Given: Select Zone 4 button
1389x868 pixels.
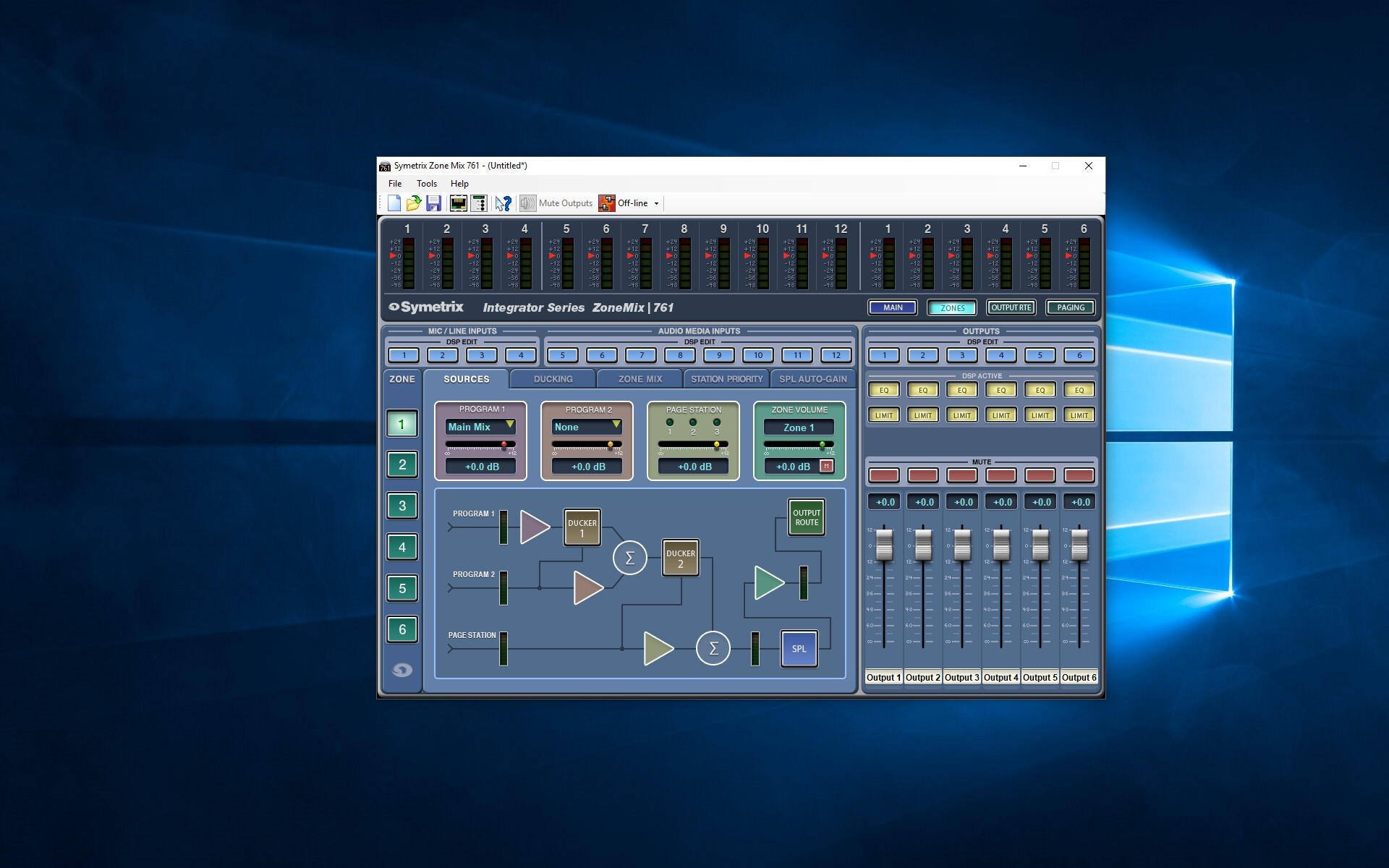Looking at the screenshot, I should coord(402,548).
